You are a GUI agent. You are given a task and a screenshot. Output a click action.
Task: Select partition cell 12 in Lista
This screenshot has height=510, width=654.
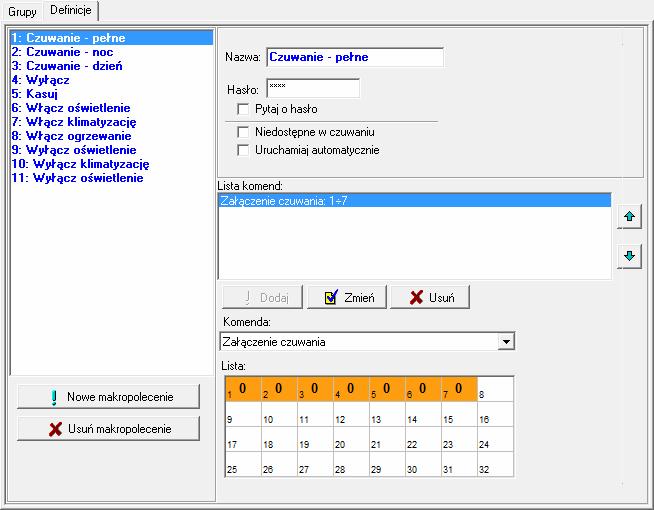point(351,414)
